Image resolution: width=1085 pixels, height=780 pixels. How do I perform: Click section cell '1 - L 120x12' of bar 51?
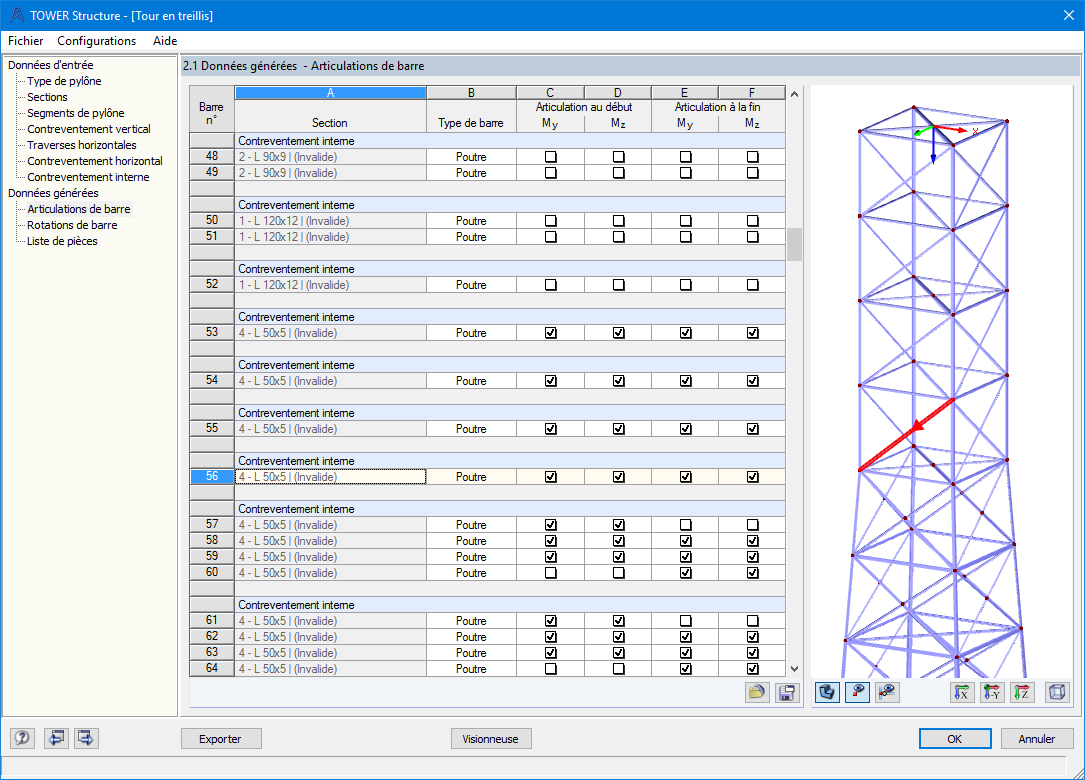coord(330,237)
